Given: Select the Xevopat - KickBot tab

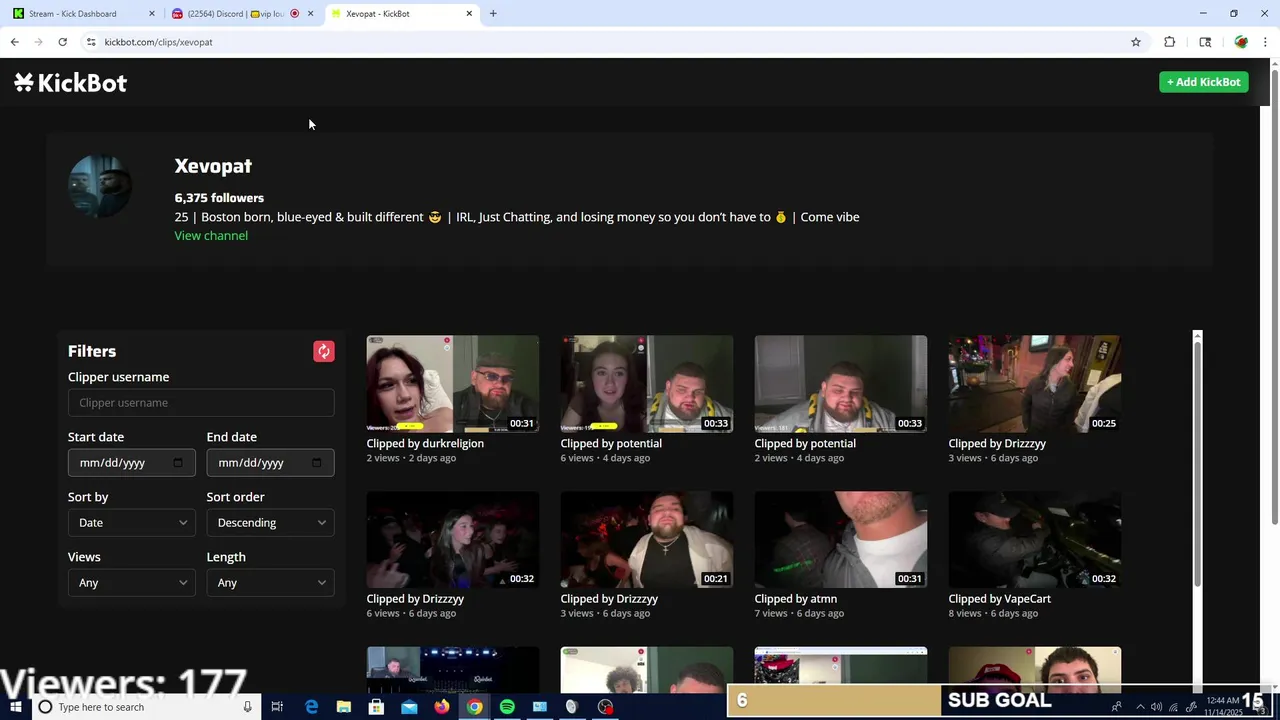Looking at the screenshot, I should [400, 14].
